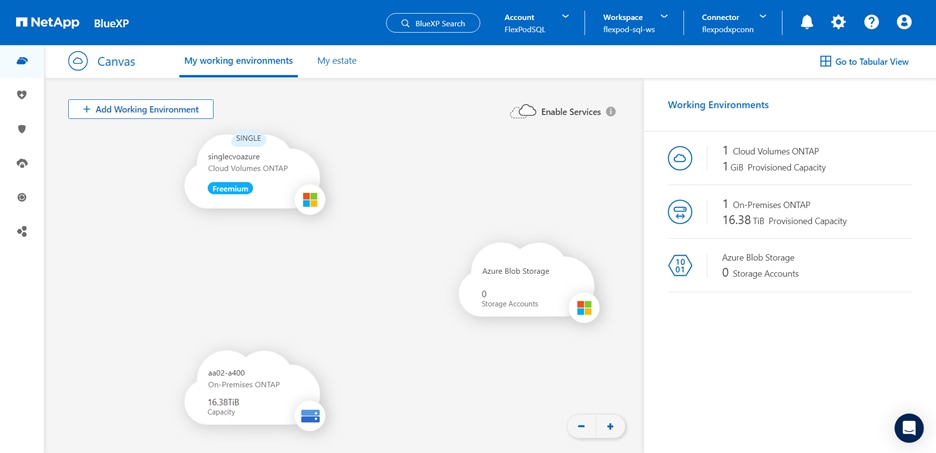
Task: Click the Cloud Volumes ONTAP panel icon
Action: pos(682,159)
